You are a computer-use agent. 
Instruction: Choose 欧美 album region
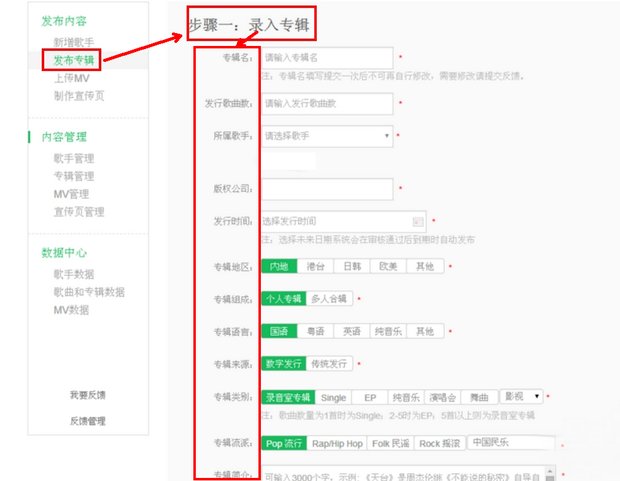click(388, 266)
